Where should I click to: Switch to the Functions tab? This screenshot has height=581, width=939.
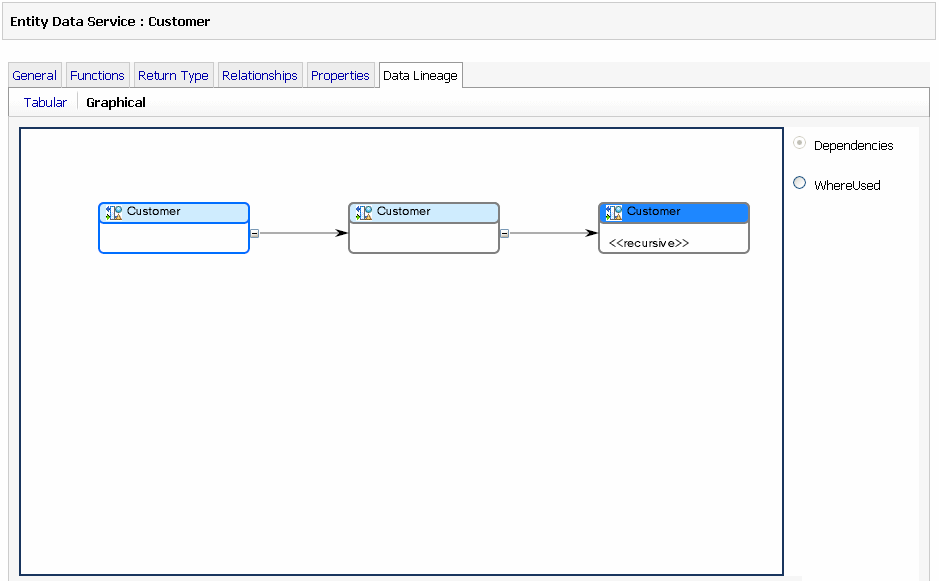[x=97, y=75]
